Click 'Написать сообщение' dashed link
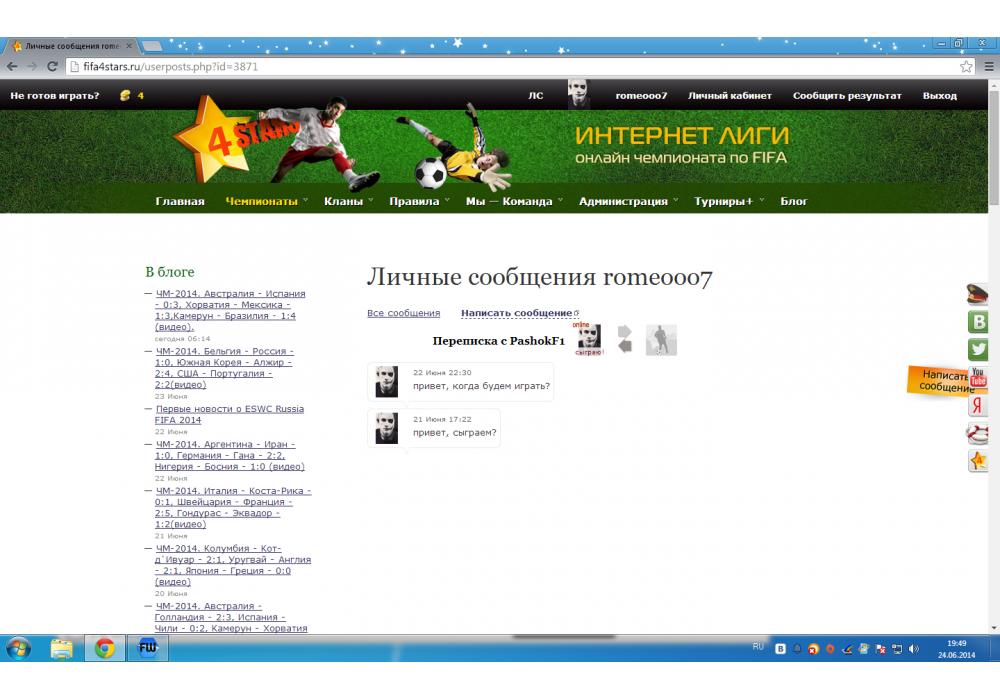This screenshot has height=700, width=1000. click(516, 313)
